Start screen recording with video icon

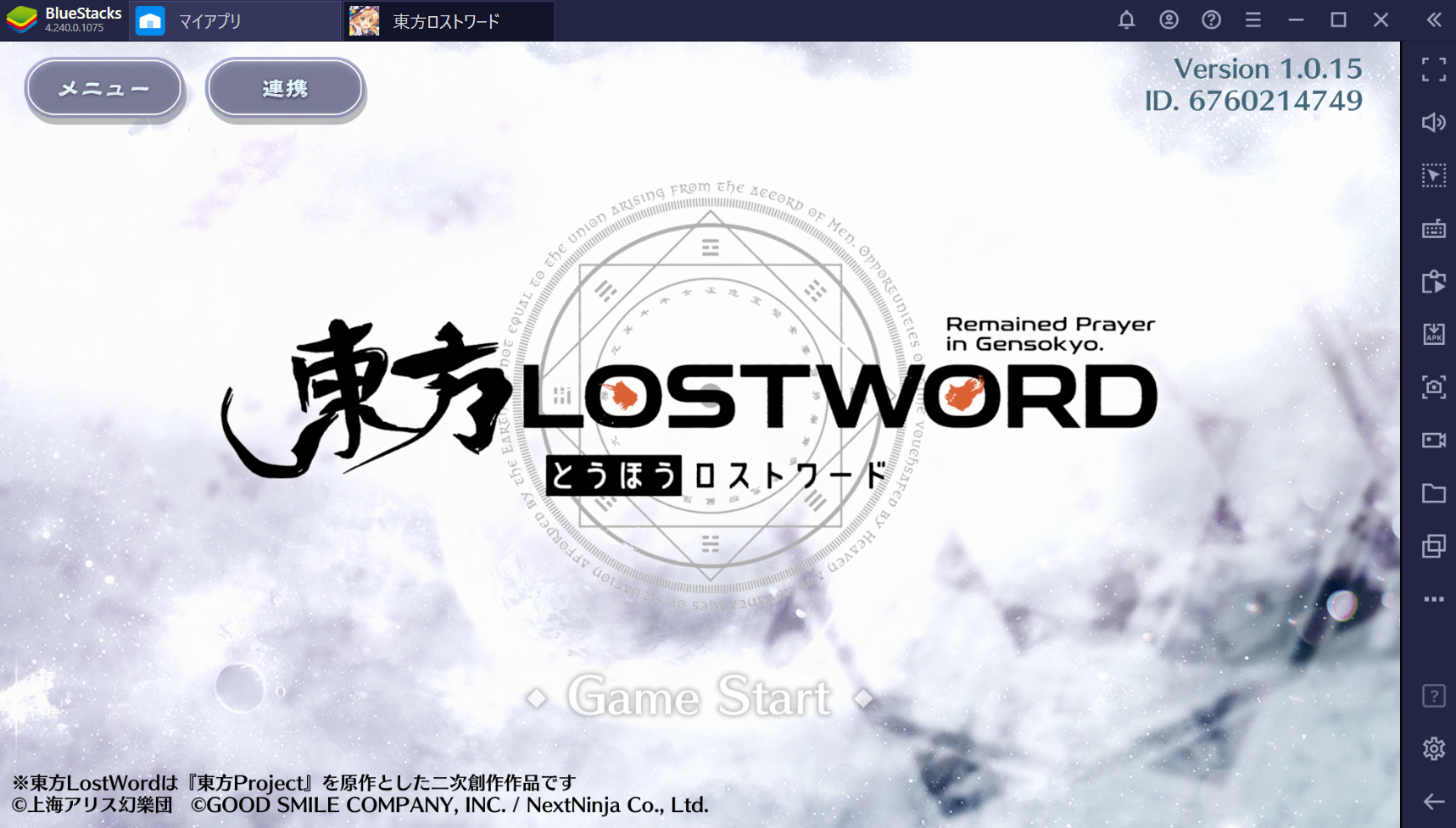pos(1434,440)
